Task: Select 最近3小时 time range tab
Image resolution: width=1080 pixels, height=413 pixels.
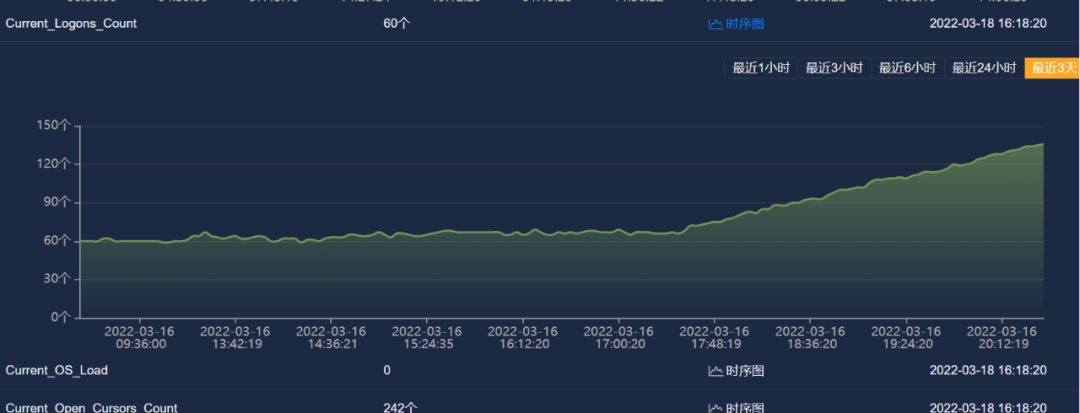Action: tap(834, 68)
